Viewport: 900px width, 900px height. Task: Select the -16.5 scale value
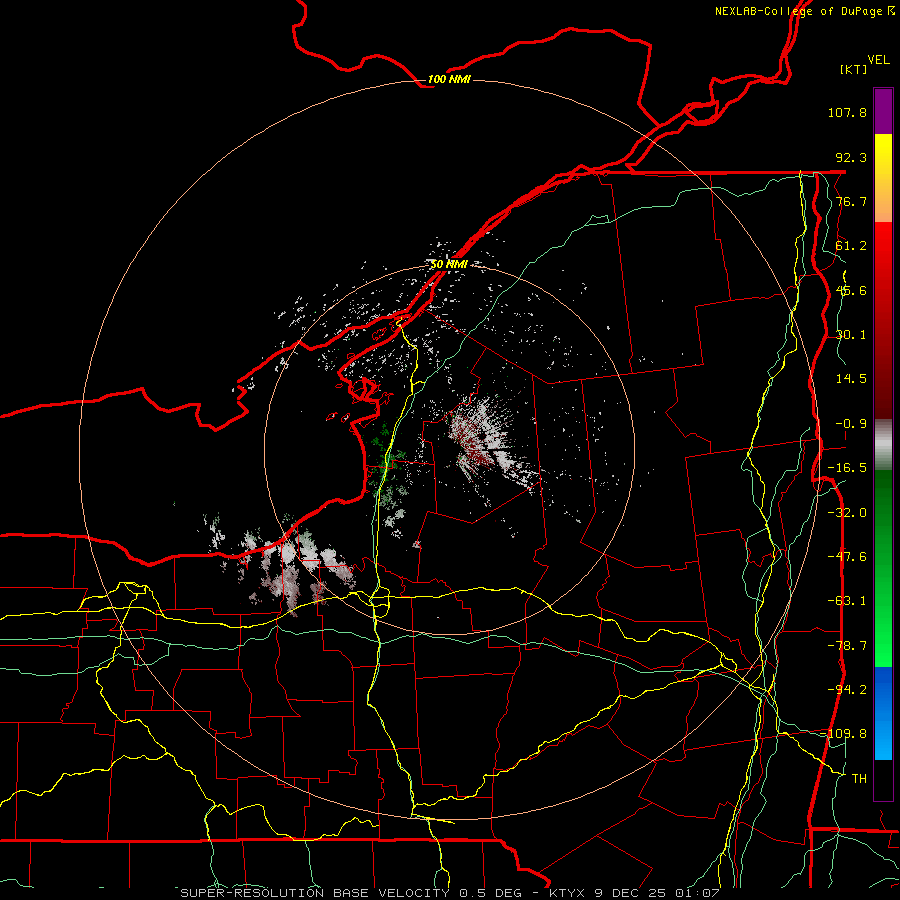[847, 468]
